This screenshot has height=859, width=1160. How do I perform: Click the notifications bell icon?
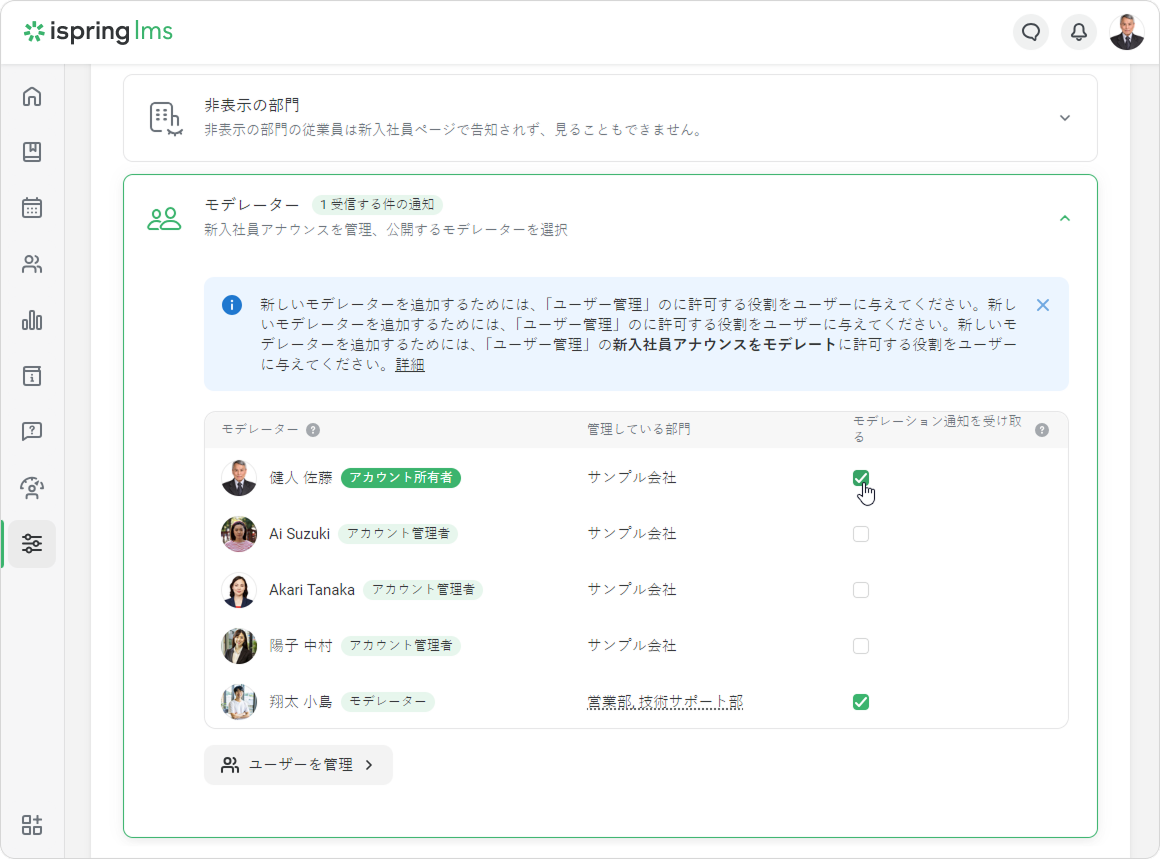point(1079,32)
